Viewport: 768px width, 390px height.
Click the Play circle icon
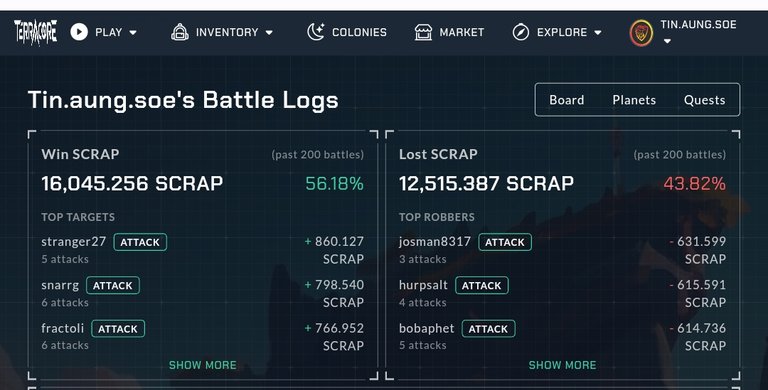[x=79, y=32]
